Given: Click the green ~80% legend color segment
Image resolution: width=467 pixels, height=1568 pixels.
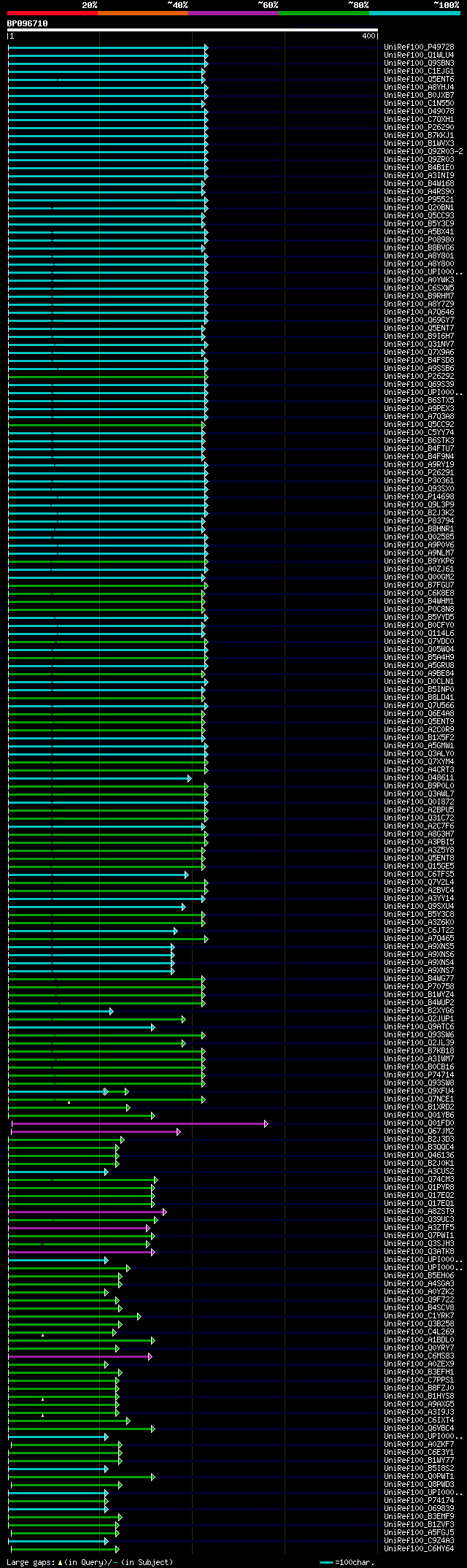Looking at the screenshot, I should pyautogui.click(x=324, y=13).
